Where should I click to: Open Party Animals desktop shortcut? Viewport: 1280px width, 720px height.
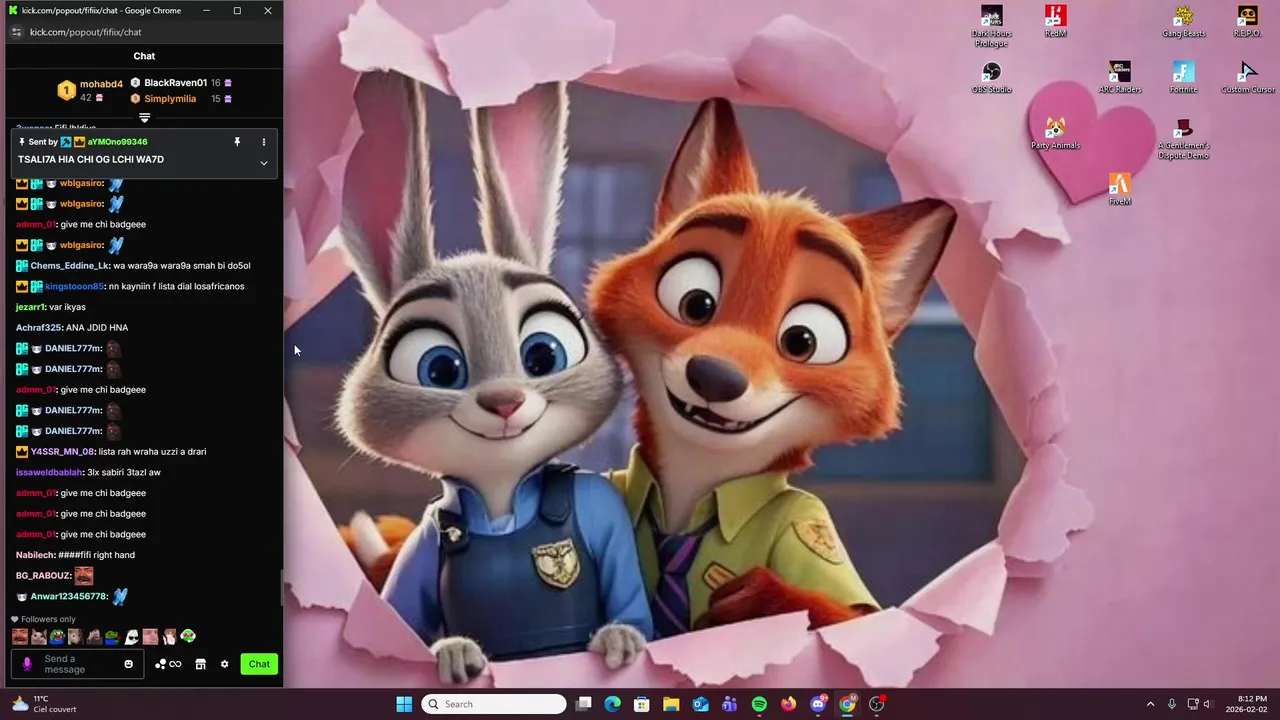(1055, 133)
